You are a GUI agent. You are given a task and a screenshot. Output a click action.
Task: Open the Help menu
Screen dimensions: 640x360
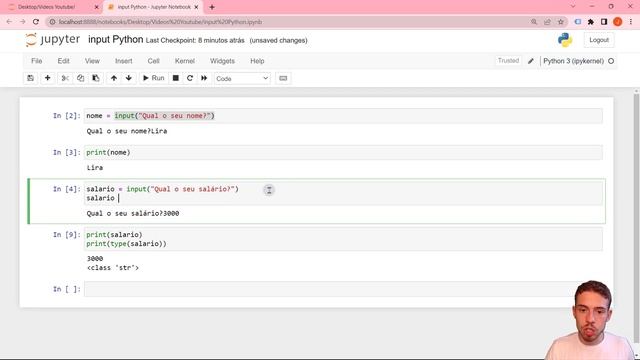click(257, 61)
